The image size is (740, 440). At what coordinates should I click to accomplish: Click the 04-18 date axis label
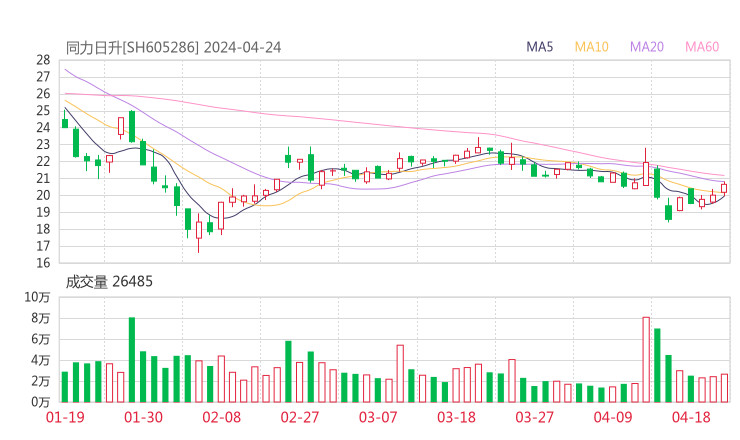click(x=691, y=417)
